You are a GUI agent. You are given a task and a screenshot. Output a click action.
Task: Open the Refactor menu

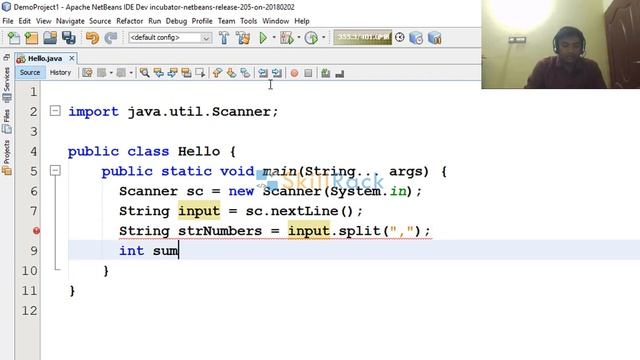tap(129, 21)
